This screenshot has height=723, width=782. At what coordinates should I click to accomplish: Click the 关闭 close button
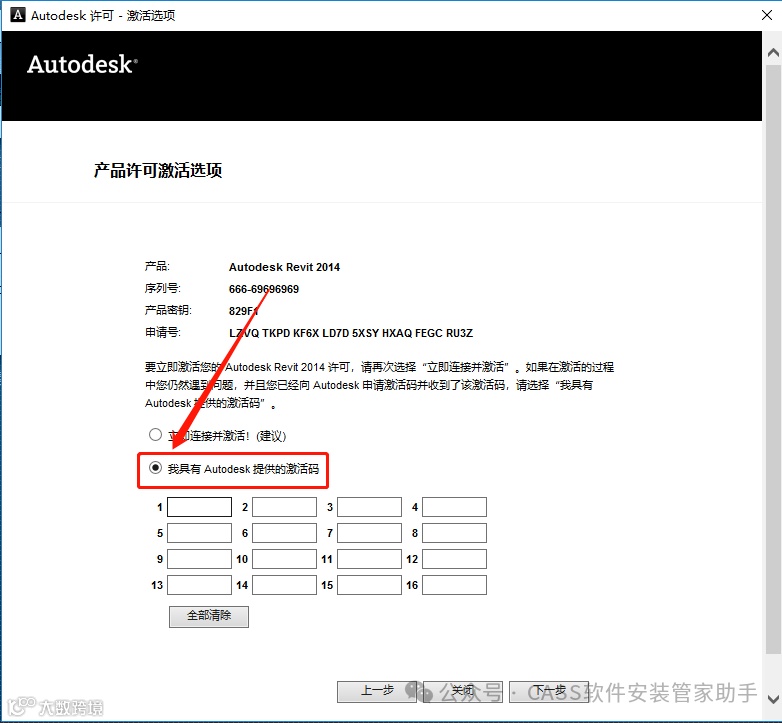(x=463, y=692)
